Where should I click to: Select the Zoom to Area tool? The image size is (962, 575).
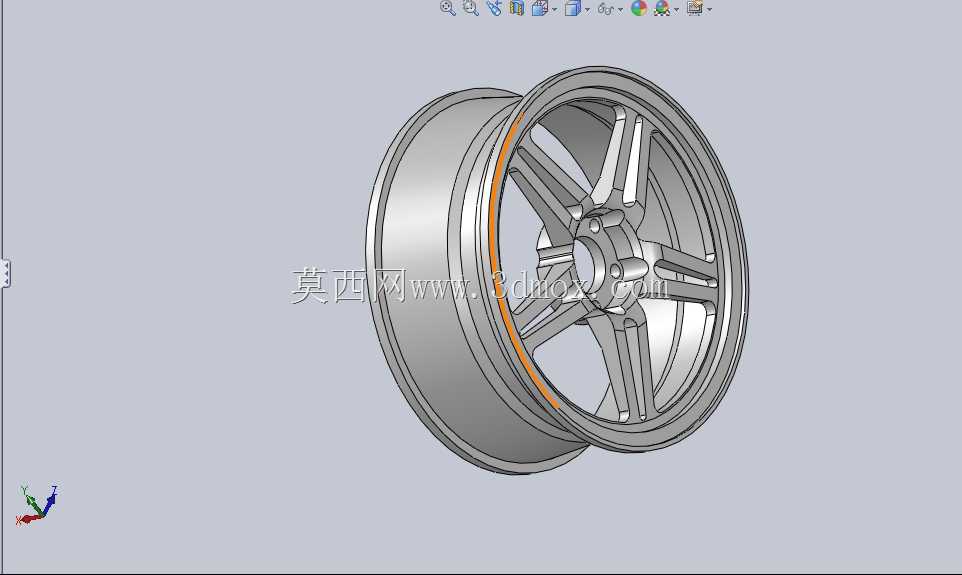471,8
